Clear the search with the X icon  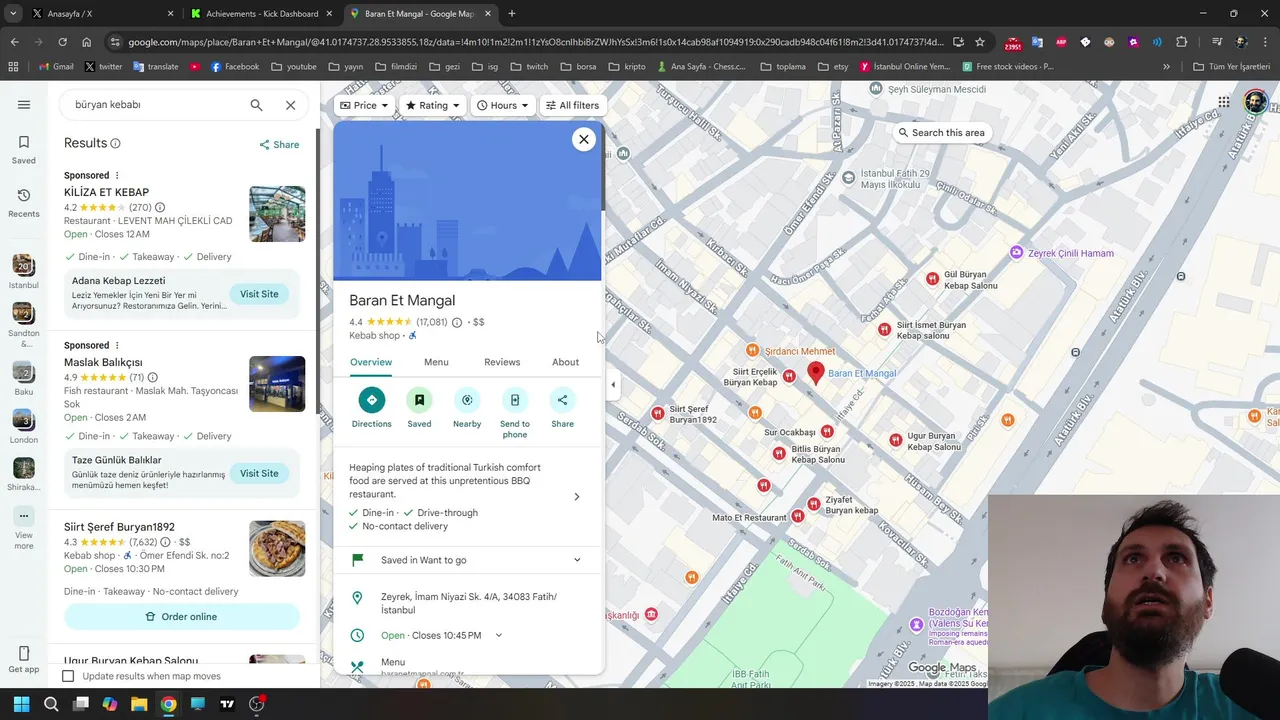(x=290, y=105)
